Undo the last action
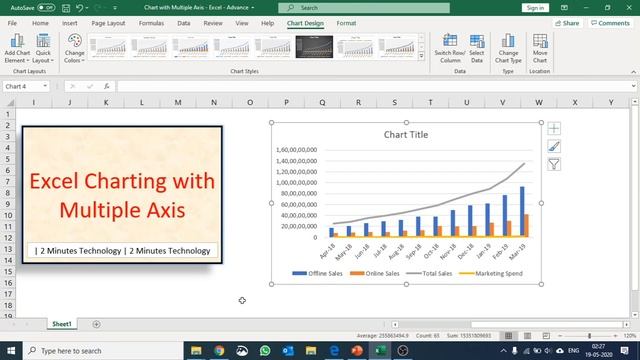This screenshot has height=360, width=640. tap(80, 8)
